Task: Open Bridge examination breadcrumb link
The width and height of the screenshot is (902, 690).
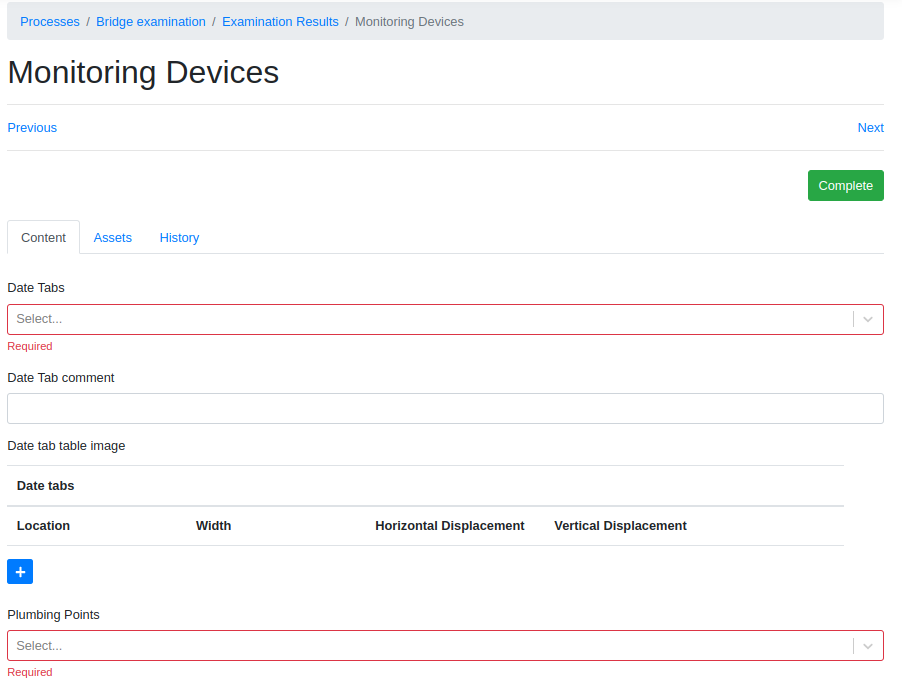Action: pos(151,22)
